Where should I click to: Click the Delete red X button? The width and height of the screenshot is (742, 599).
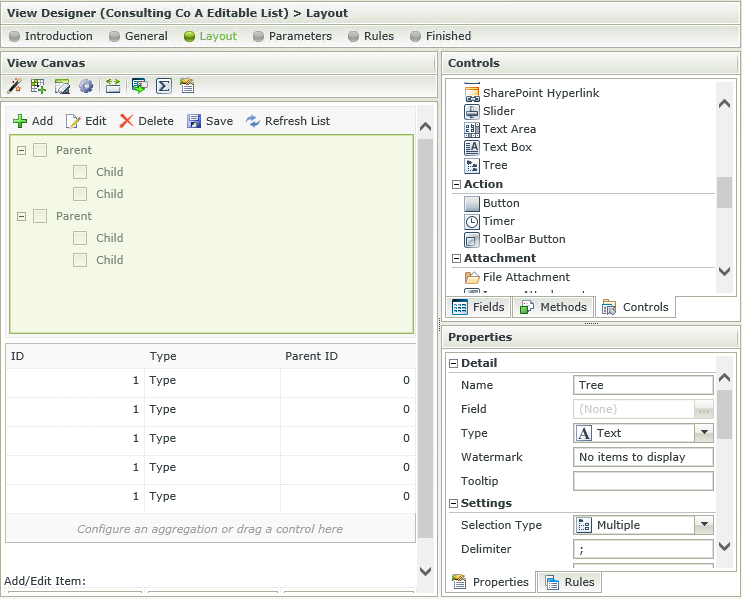(146, 121)
